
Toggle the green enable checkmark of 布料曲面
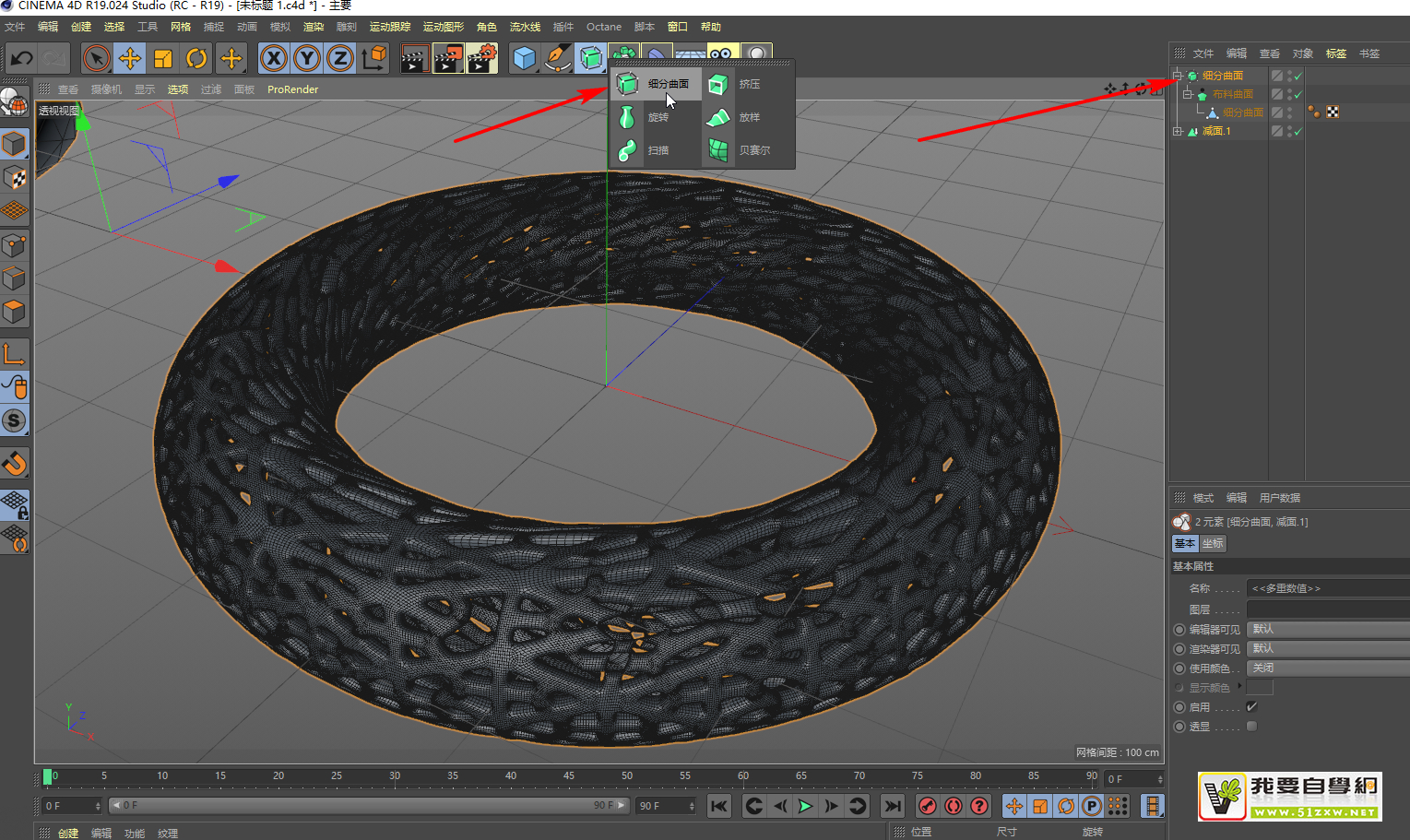[x=1298, y=94]
